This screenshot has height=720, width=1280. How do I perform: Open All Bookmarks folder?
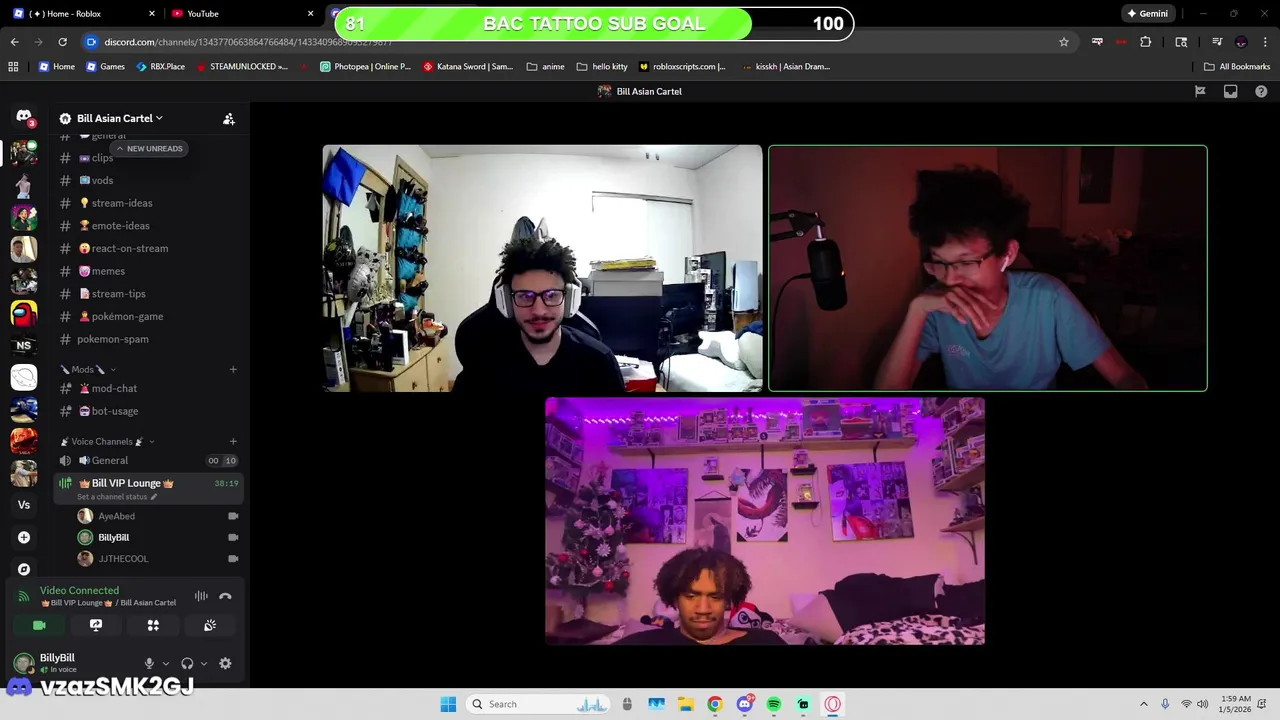pos(1237,66)
